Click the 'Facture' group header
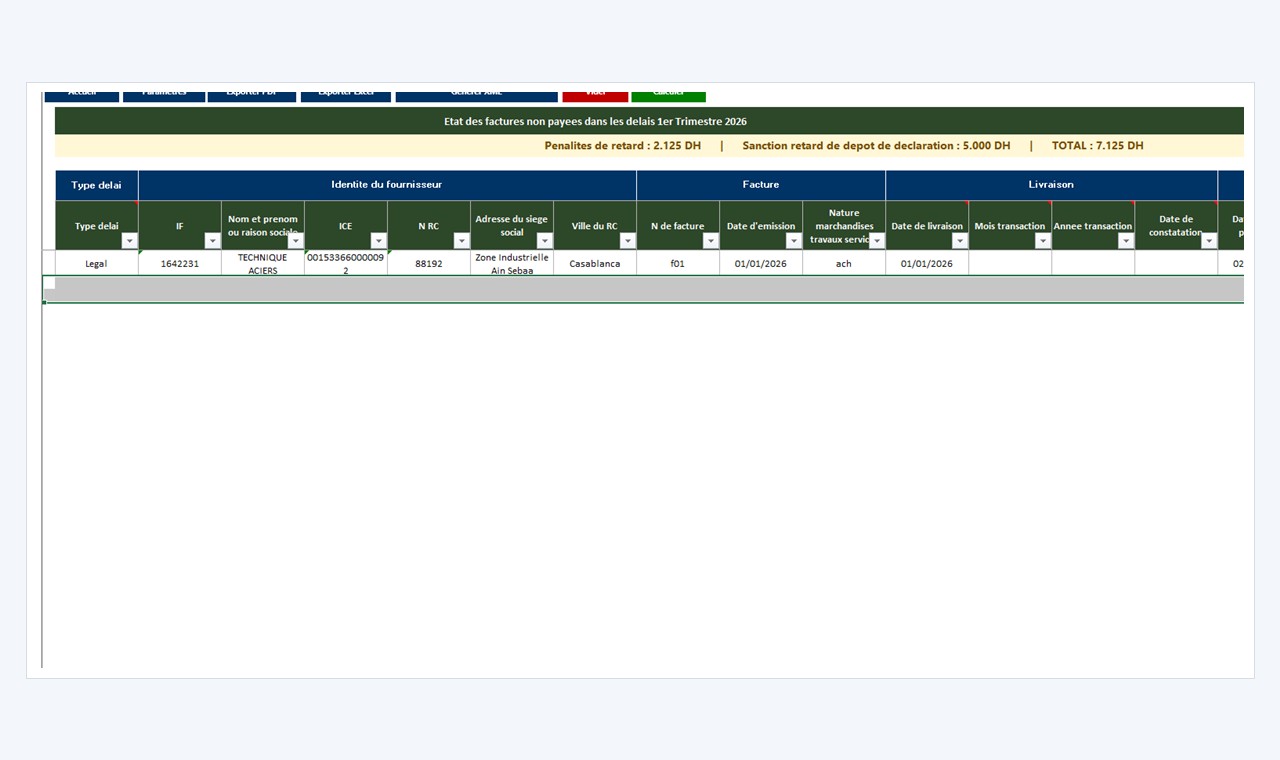 tap(761, 185)
